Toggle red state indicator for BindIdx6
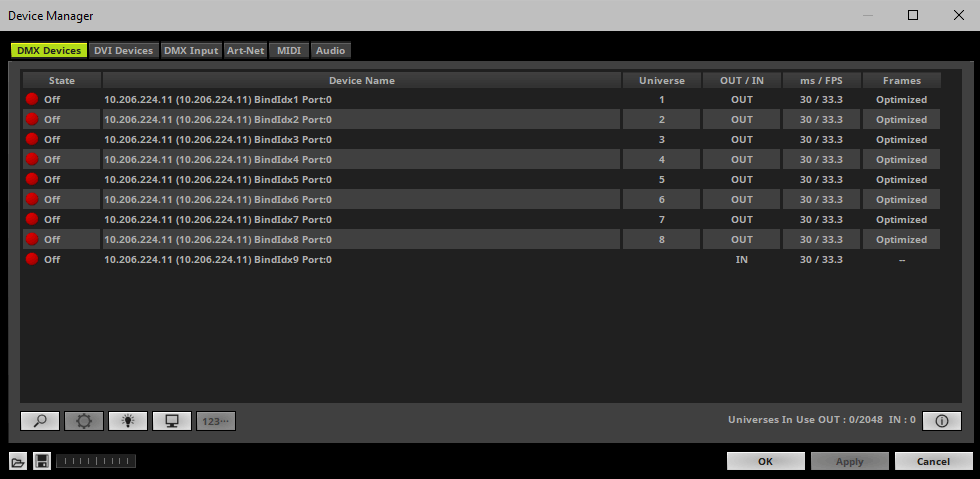Image resolution: width=980 pixels, height=479 pixels. coord(32,199)
